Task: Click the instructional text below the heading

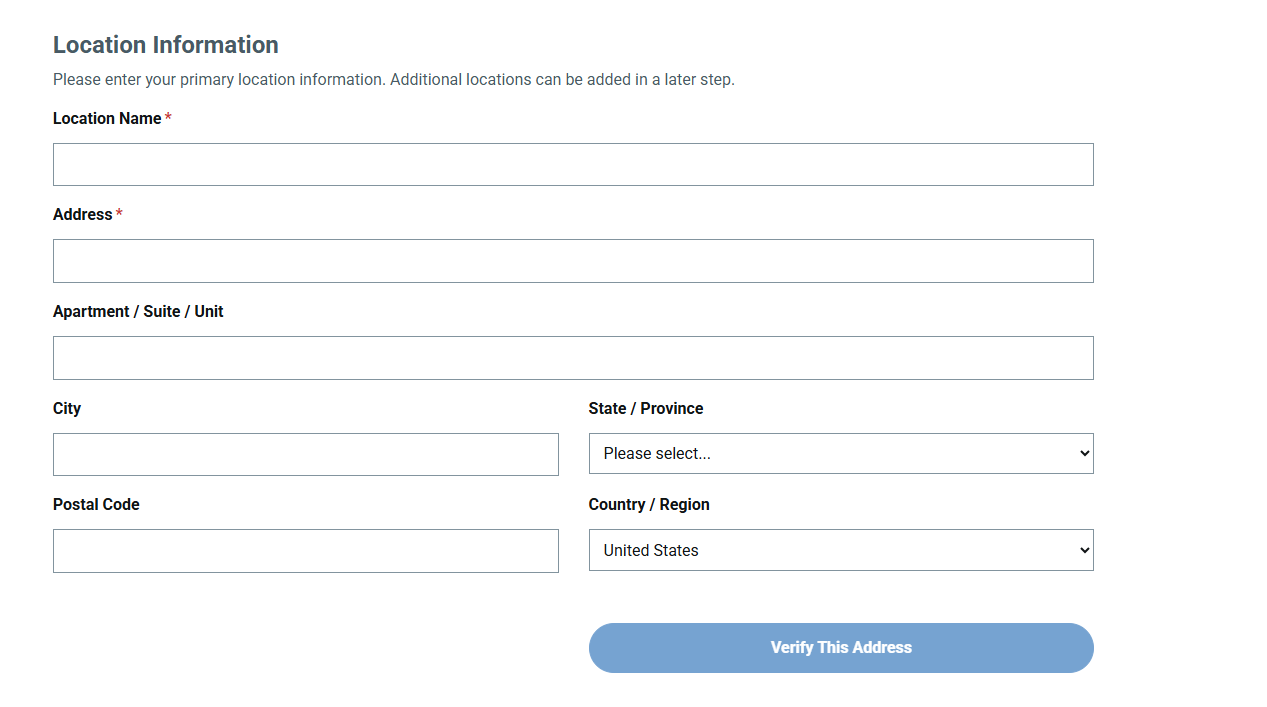Action: point(393,79)
